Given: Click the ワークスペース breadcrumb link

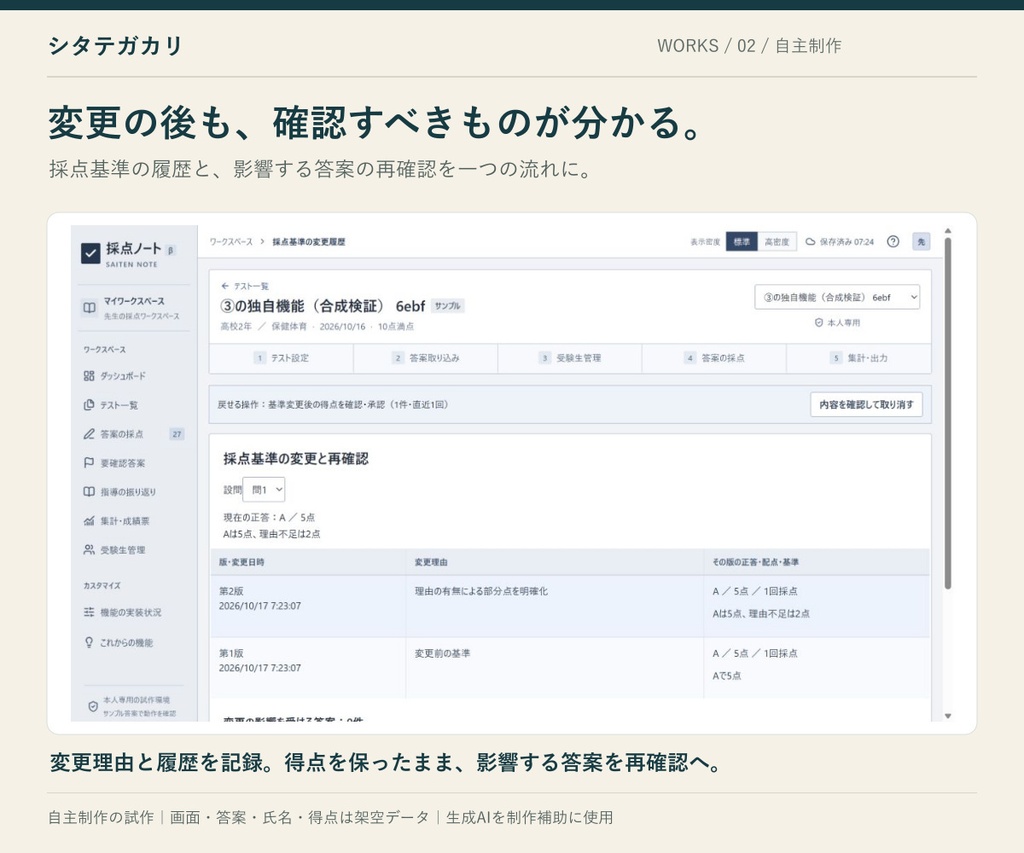Looking at the screenshot, I should coord(231,242).
